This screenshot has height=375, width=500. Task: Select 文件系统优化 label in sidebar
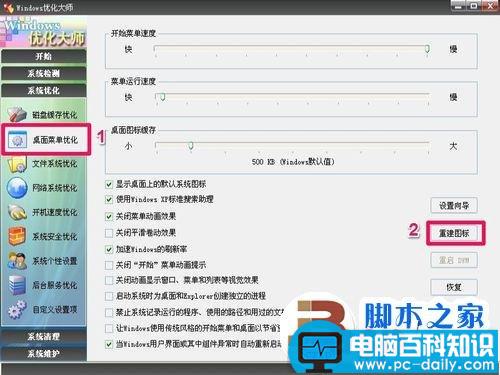(55, 164)
